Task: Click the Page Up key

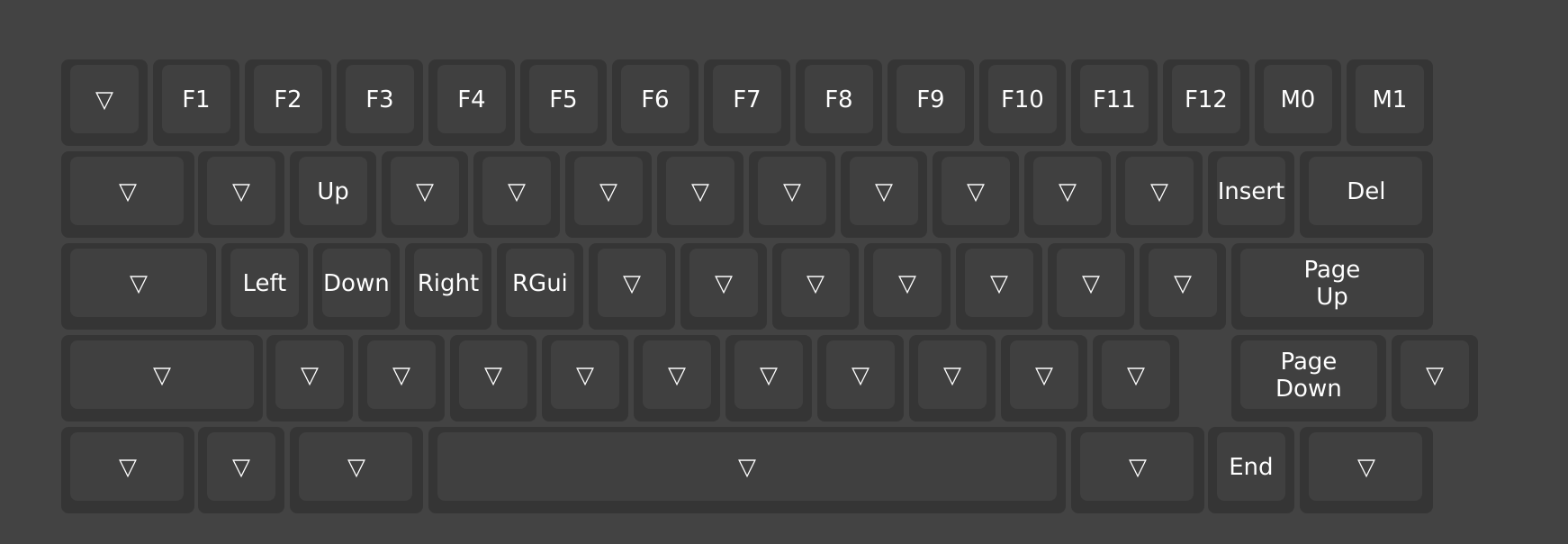Action: 1332,284
